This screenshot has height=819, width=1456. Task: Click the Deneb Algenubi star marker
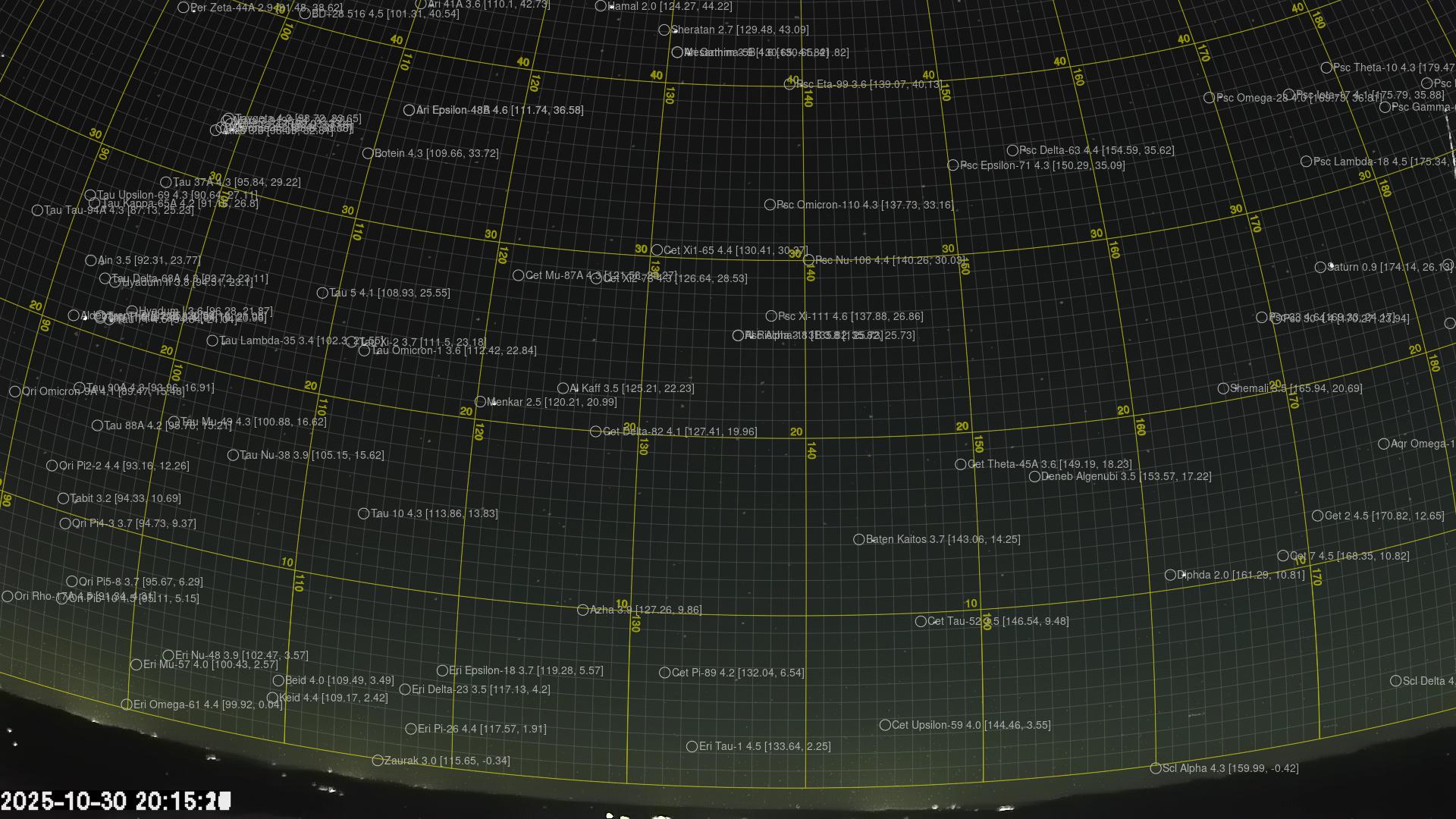1034,476
